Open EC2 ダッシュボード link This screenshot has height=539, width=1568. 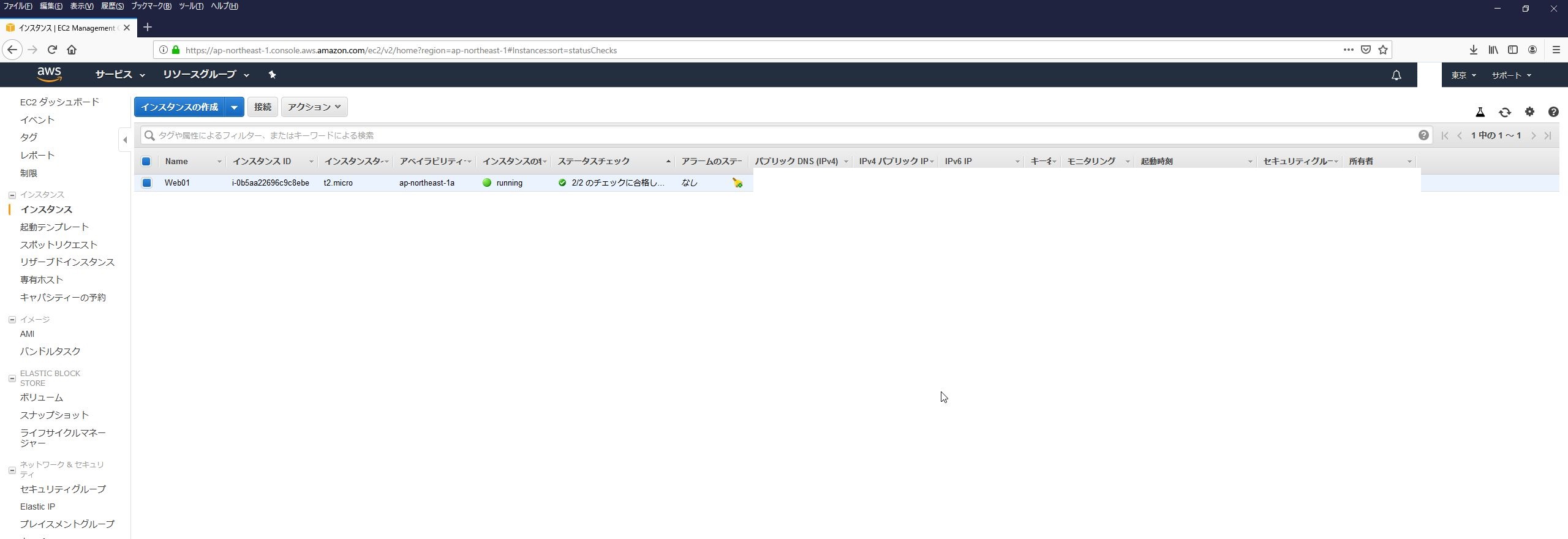click(59, 102)
